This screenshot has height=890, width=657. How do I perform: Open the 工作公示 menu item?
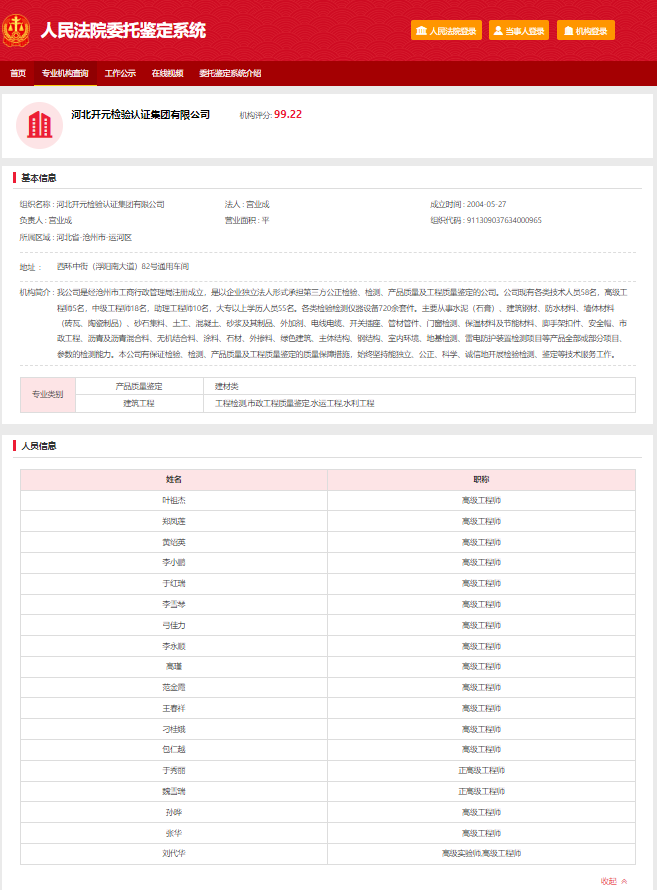coord(120,73)
